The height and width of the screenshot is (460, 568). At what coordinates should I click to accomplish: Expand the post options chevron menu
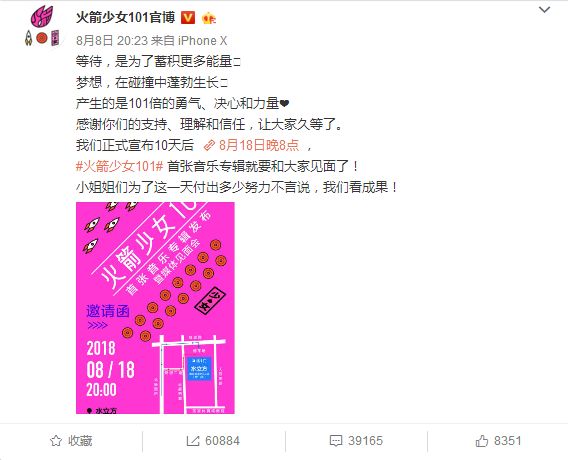click(x=544, y=10)
